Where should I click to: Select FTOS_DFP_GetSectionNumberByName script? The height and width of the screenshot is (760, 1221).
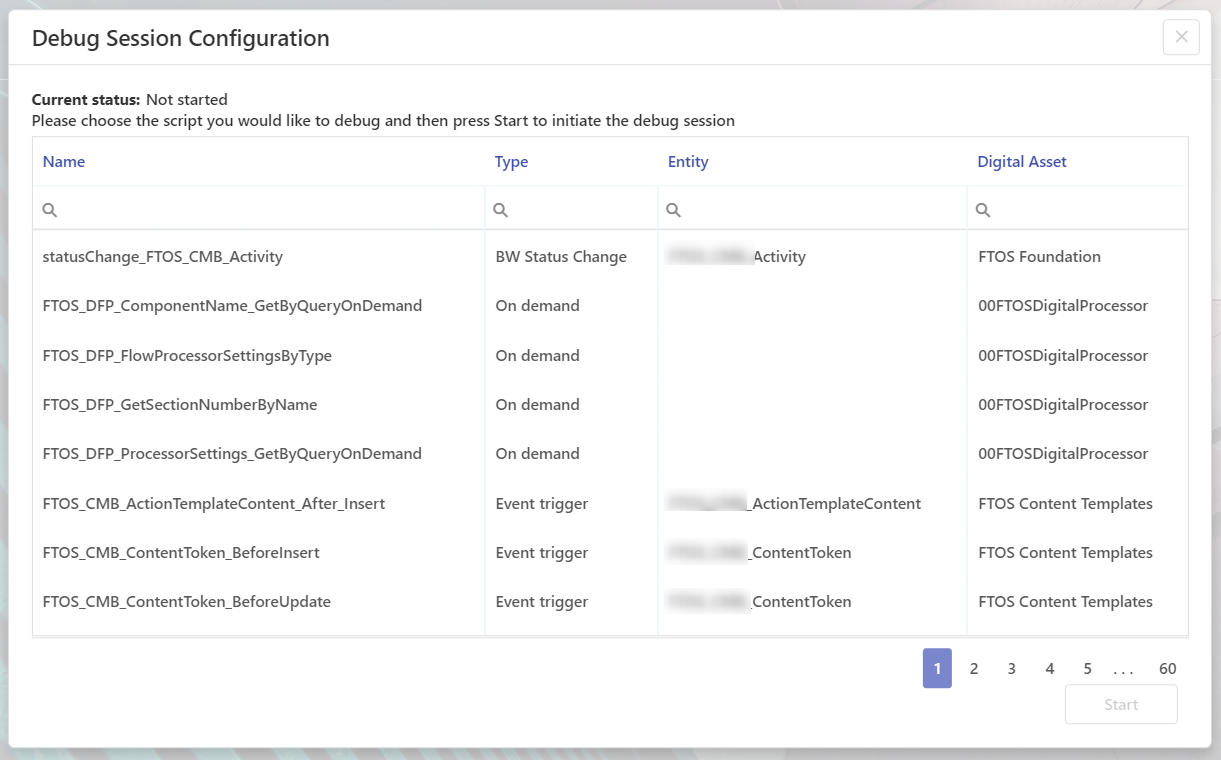tap(180, 405)
